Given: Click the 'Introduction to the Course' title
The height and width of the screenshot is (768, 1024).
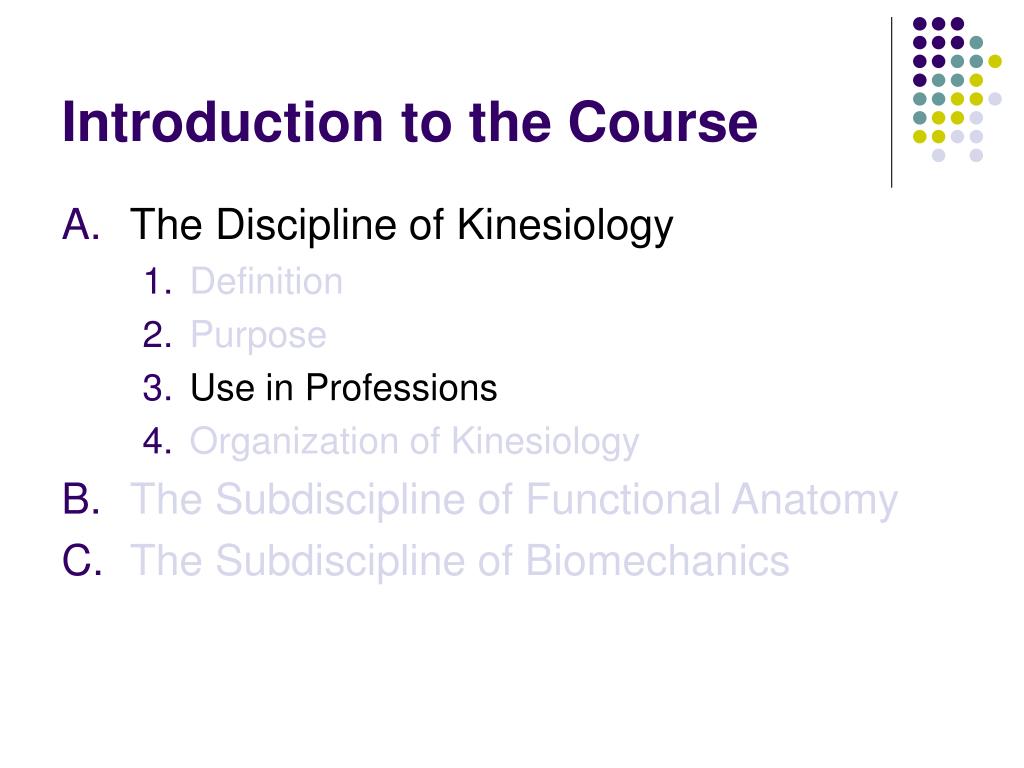Looking at the screenshot, I should pyautogui.click(x=409, y=122).
